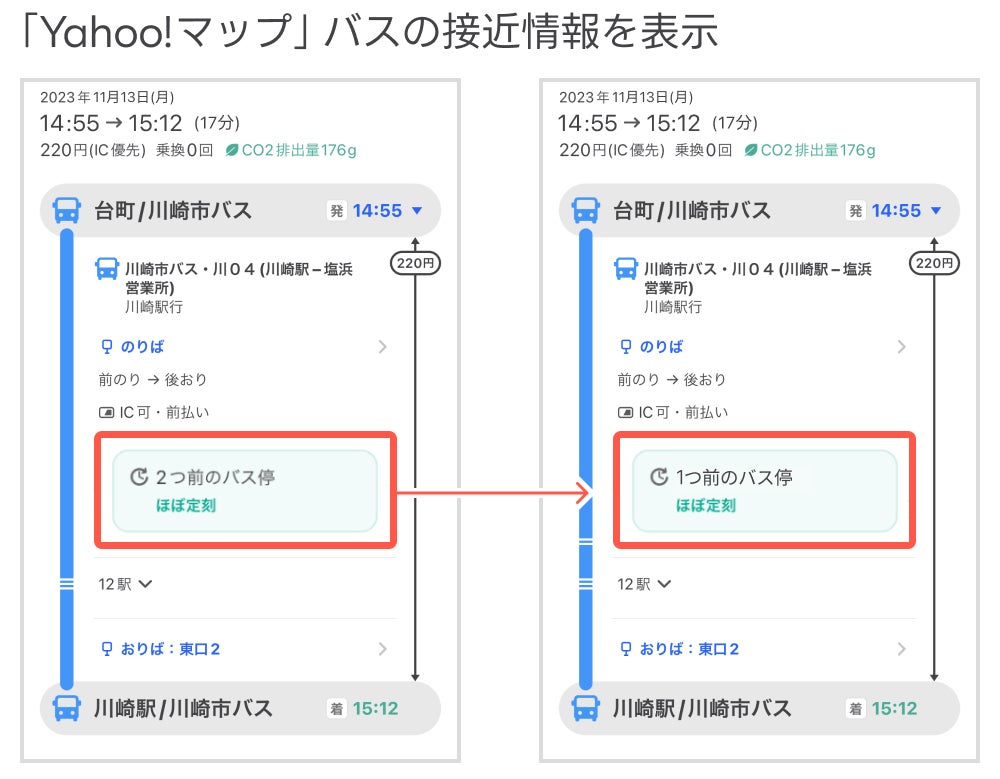
Task: Open おりば：東口2 link in left panel
Action: (x=244, y=649)
